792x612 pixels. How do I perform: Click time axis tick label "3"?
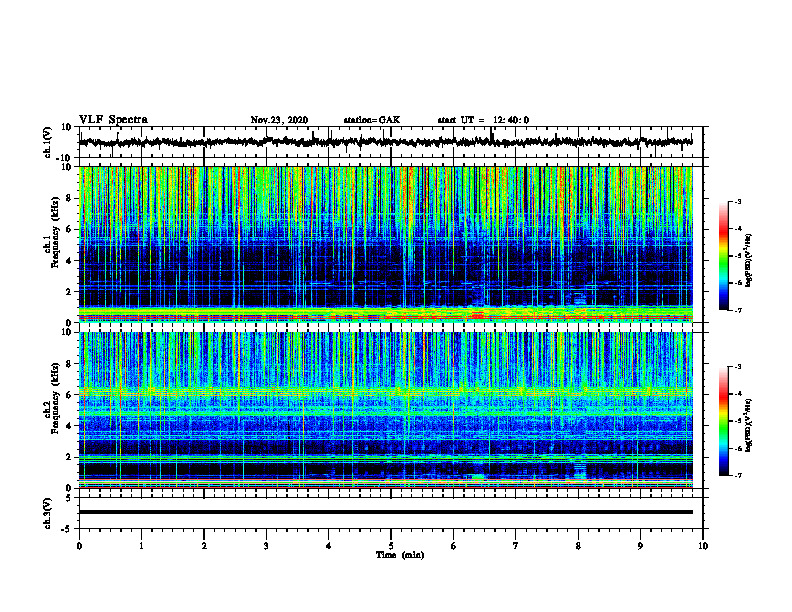point(266,546)
